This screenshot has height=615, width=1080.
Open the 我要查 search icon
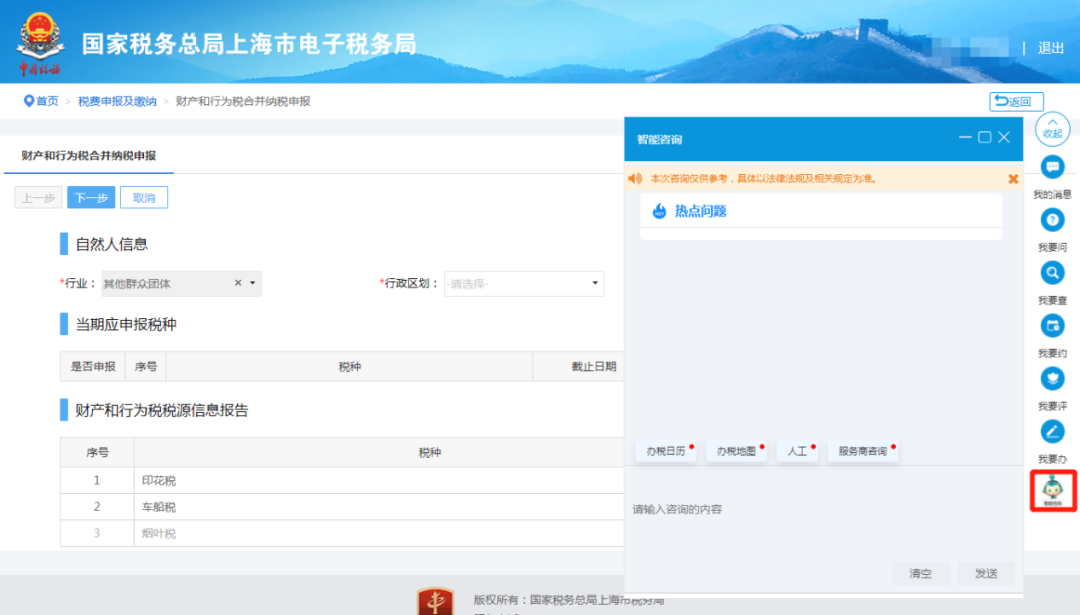(1052, 273)
